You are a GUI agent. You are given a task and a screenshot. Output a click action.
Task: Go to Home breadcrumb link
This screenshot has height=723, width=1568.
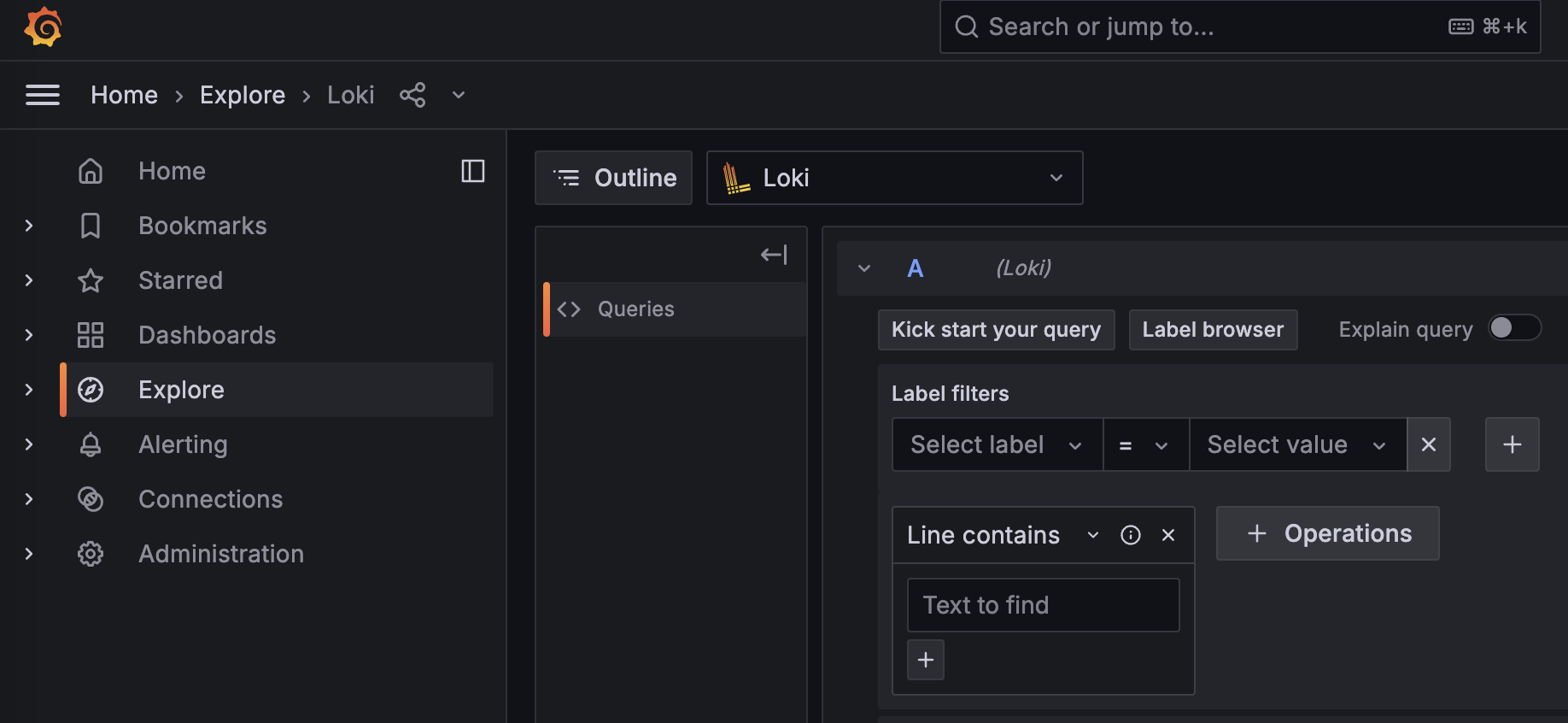pos(124,95)
